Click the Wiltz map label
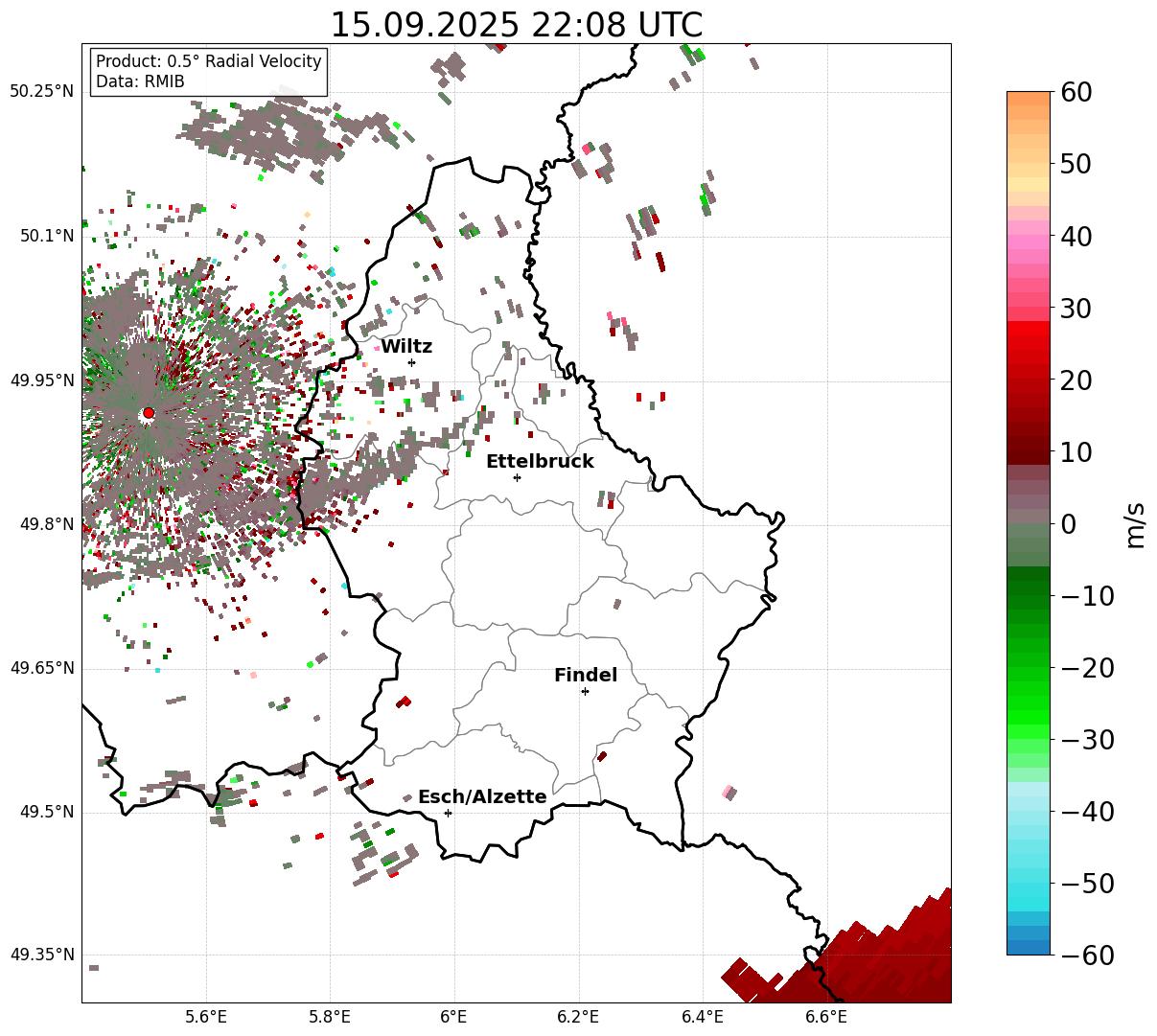 [406, 347]
